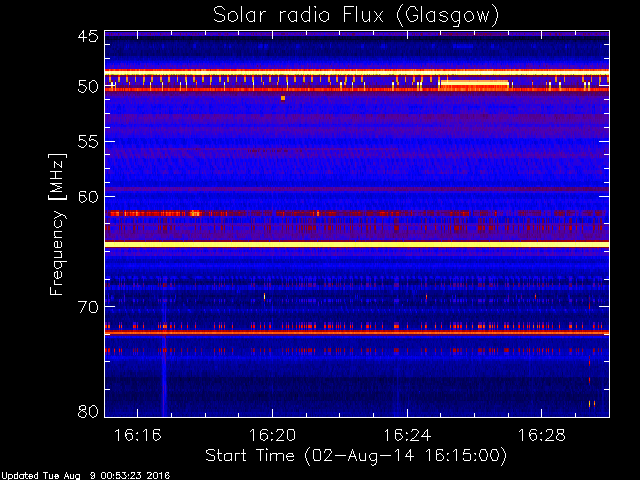Click the '50' frequency tick label

pyautogui.click(x=88, y=87)
